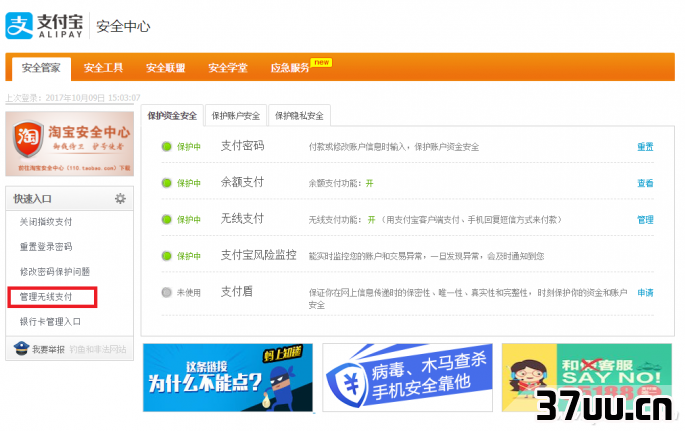Open the 客服 SAY NO banner
This screenshot has height=431, width=685.
[587, 378]
